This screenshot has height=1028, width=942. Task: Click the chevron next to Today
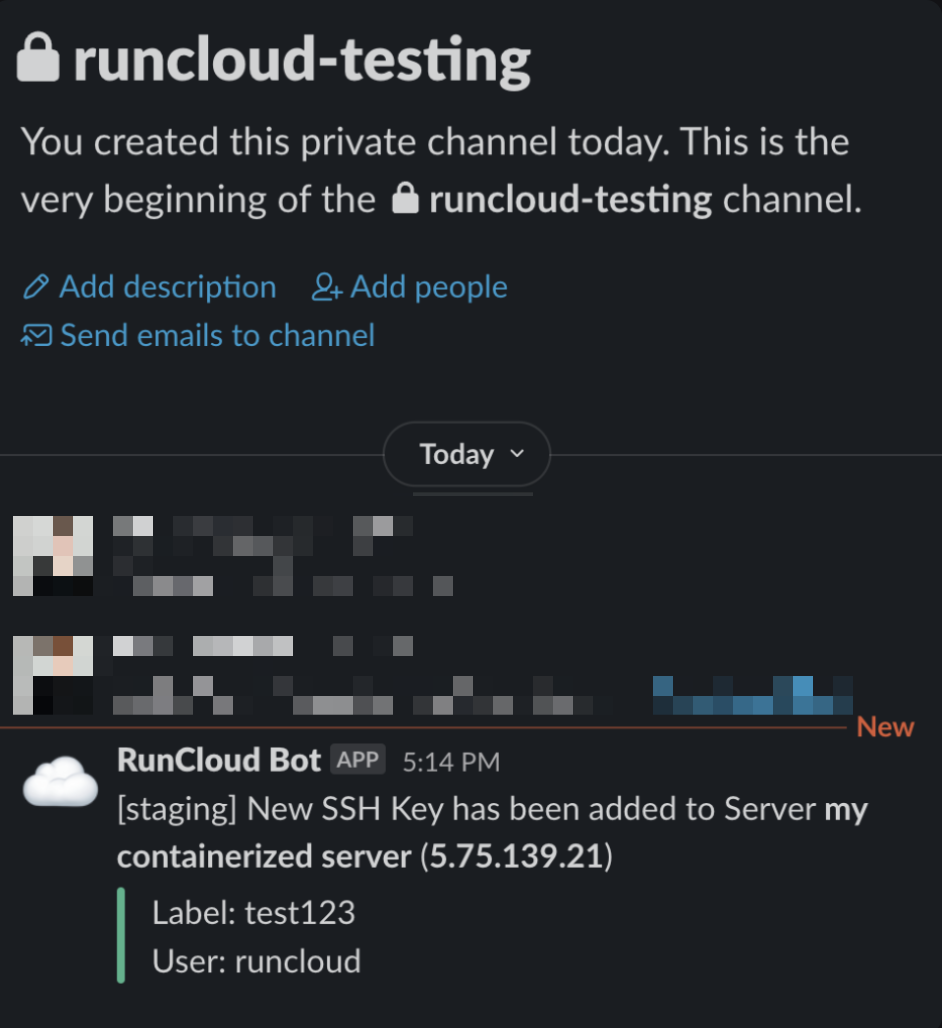tap(517, 453)
